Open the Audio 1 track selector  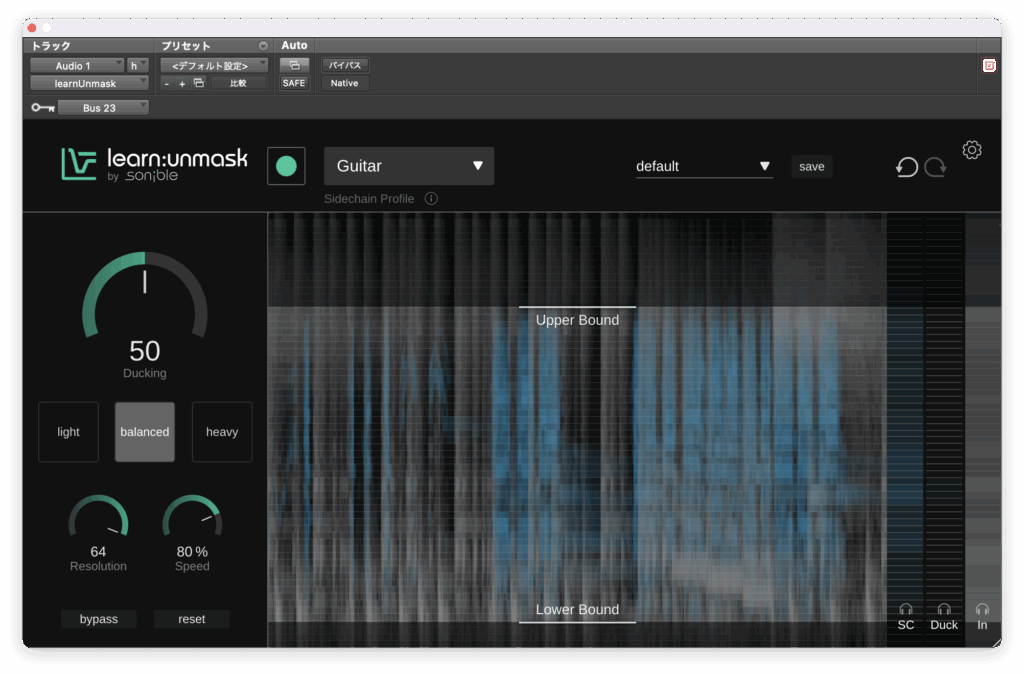click(77, 65)
